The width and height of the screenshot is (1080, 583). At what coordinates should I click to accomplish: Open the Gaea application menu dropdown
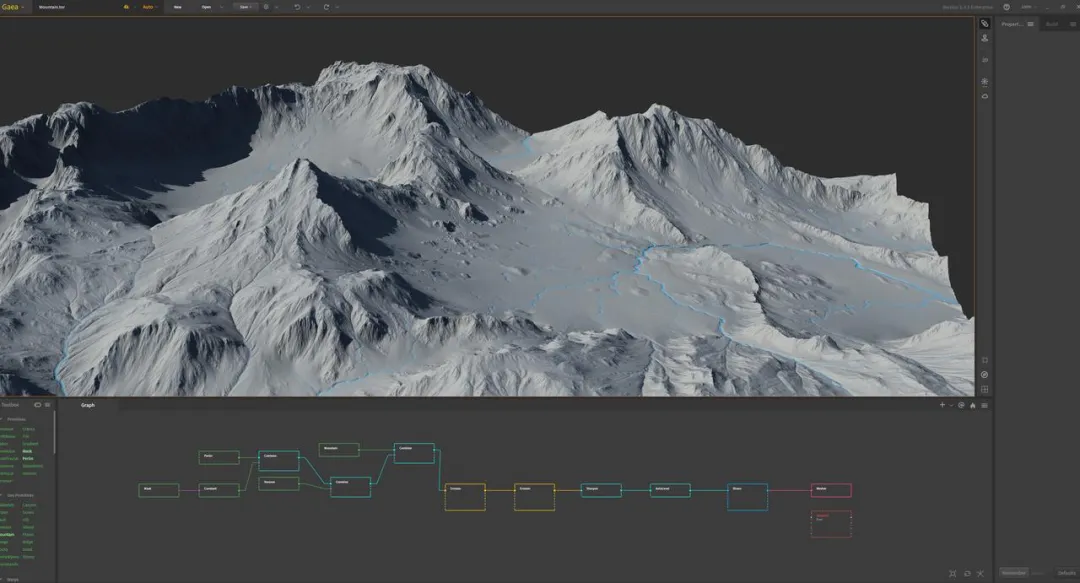pyautogui.click(x=13, y=7)
